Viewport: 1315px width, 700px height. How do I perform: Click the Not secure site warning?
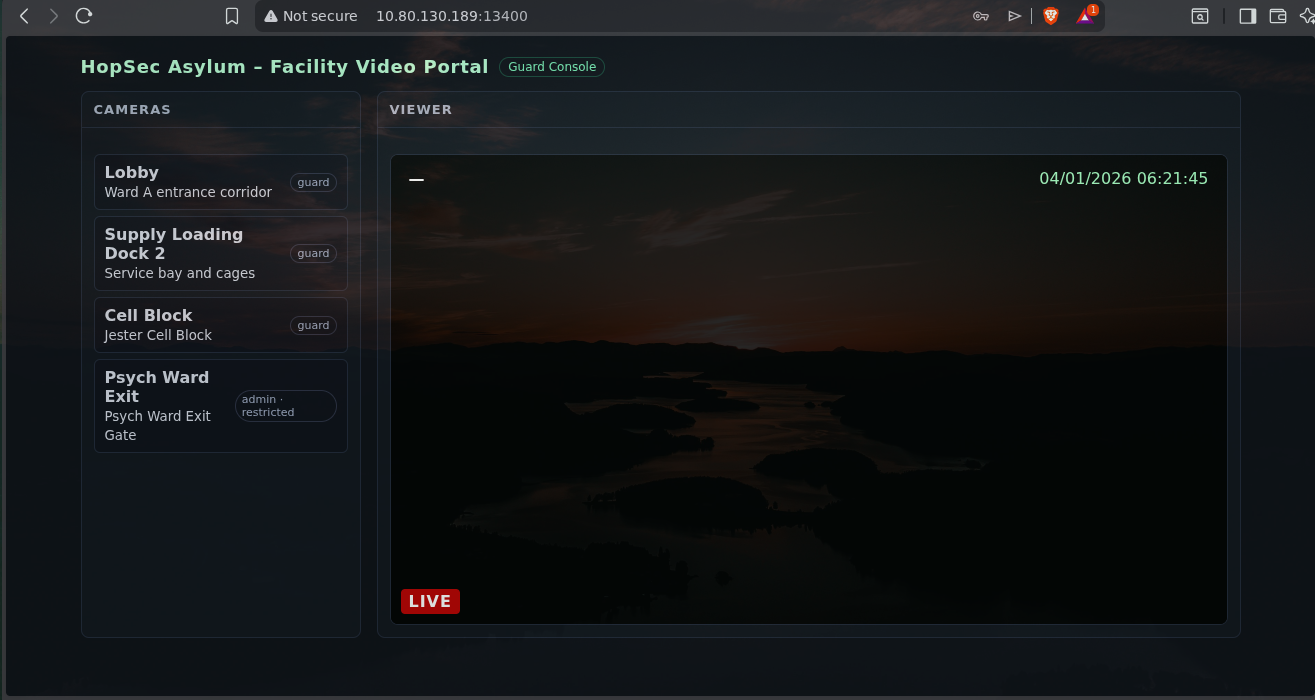tap(311, 16)
